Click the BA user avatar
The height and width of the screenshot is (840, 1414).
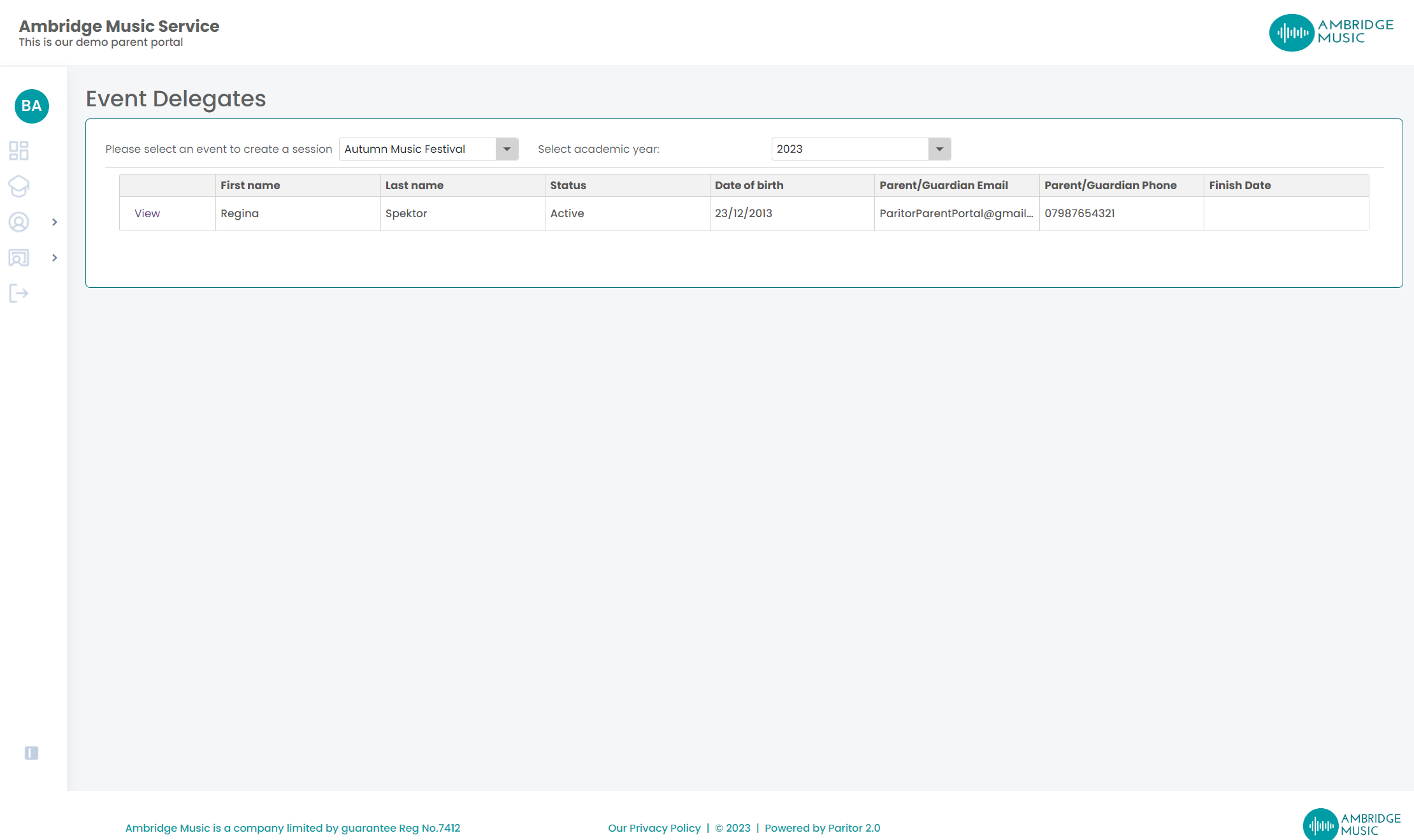32,106
